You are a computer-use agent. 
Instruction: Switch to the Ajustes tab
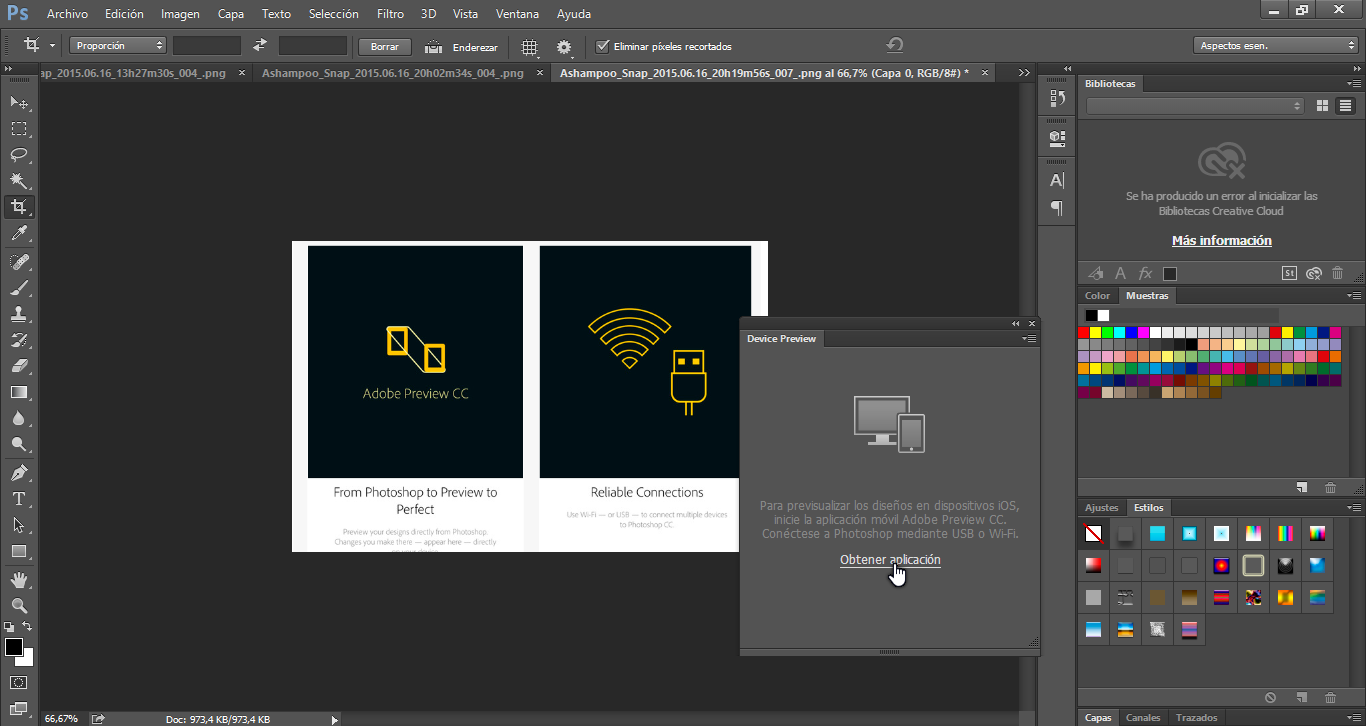click(1102, 508)
